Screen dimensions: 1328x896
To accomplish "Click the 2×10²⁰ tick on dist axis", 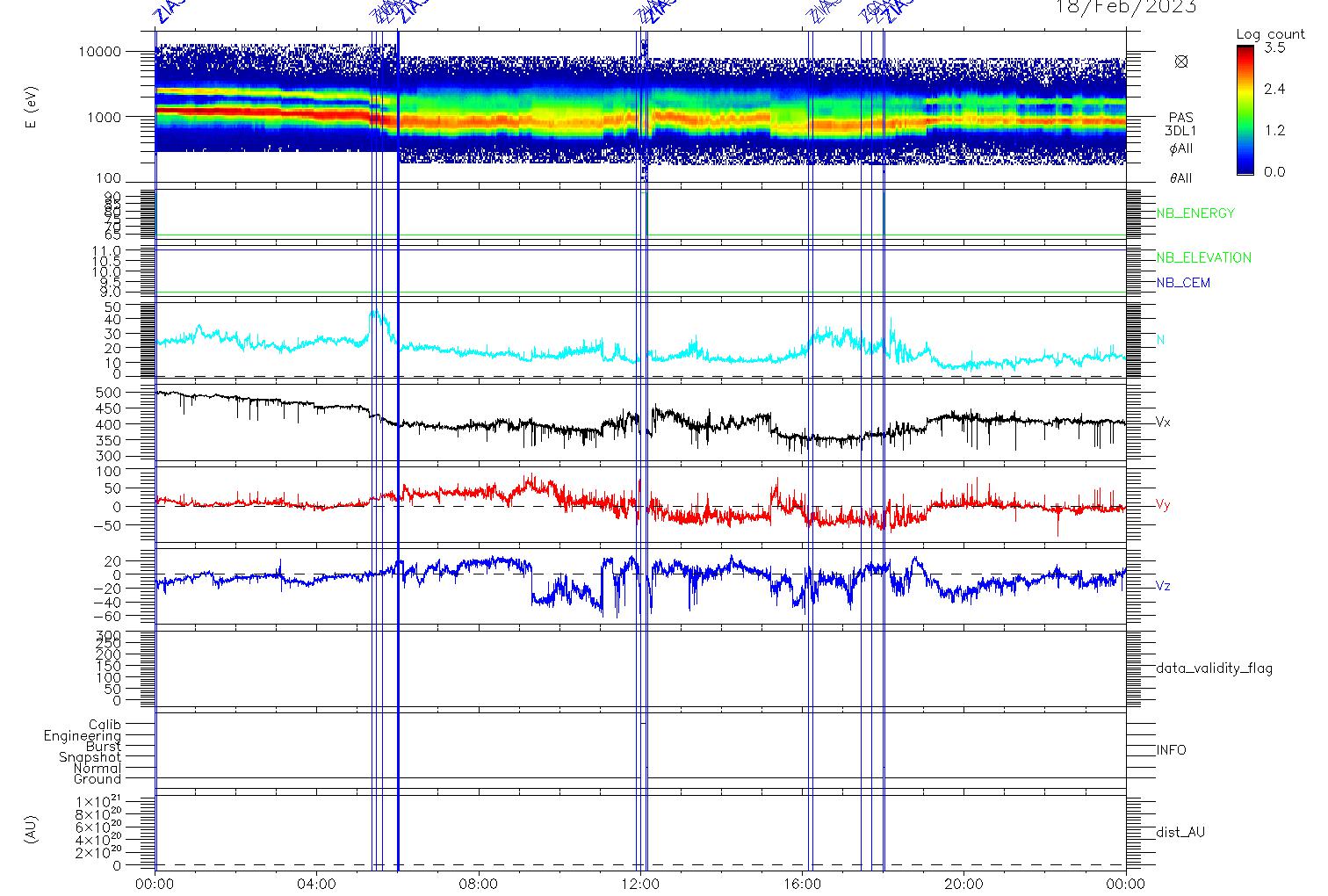I will pyautogui.click(x=99, y=853).
